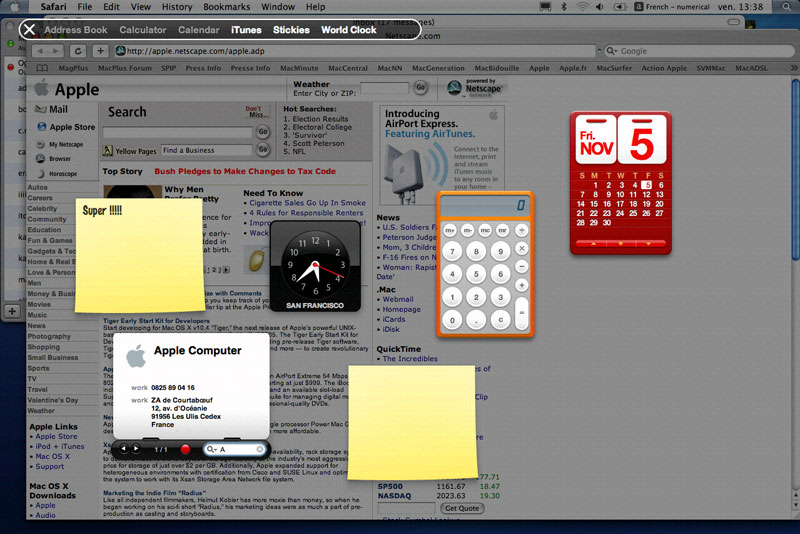Select Calculator in the widget bar
Image resolution: width=800 pixels, height=534 pixels.
point(143,30)
